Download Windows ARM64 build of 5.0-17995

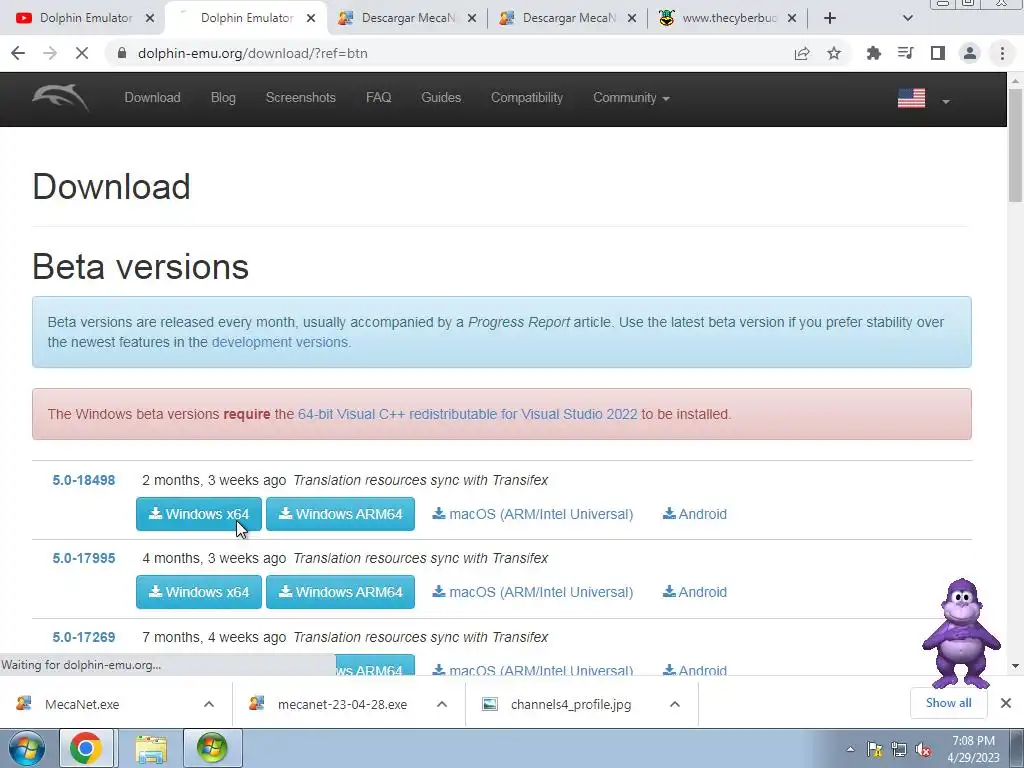tap(340, 592)
